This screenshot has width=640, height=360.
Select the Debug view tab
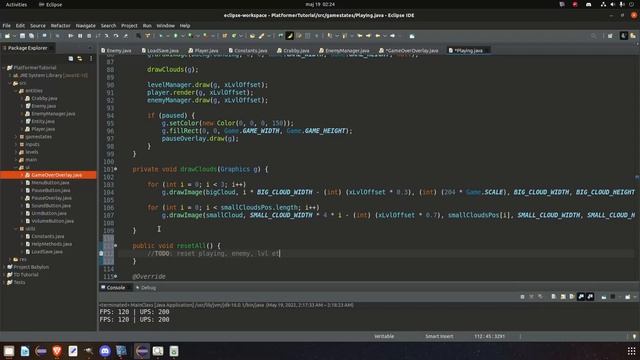click(146, 288)
